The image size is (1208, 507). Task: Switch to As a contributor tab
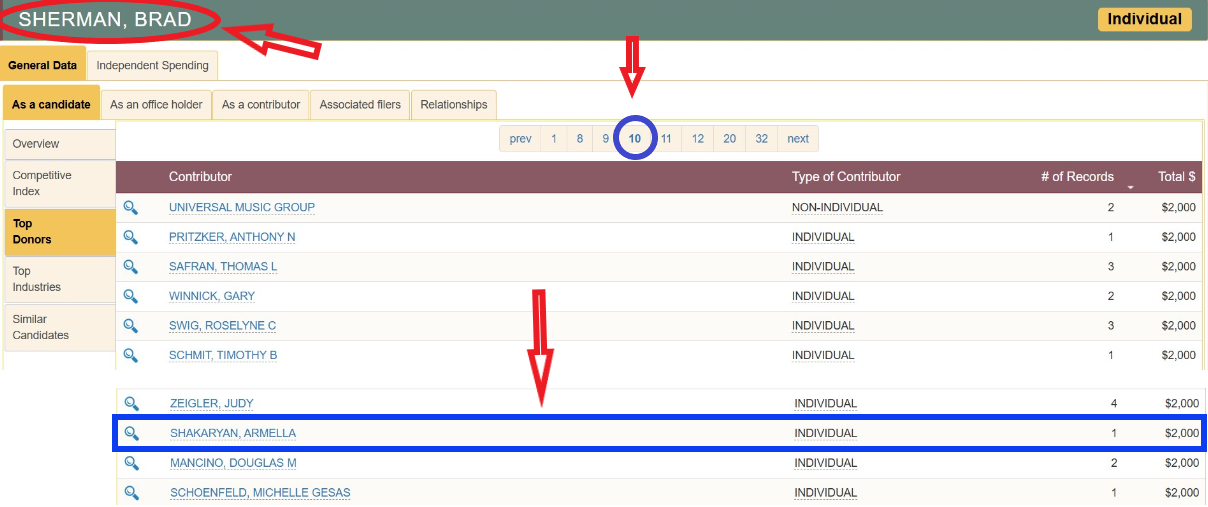pyautogui.click(x=261, y=104)
